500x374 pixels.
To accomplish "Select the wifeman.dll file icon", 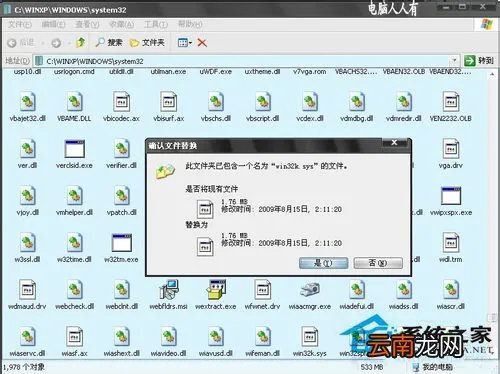I will 263,337.
